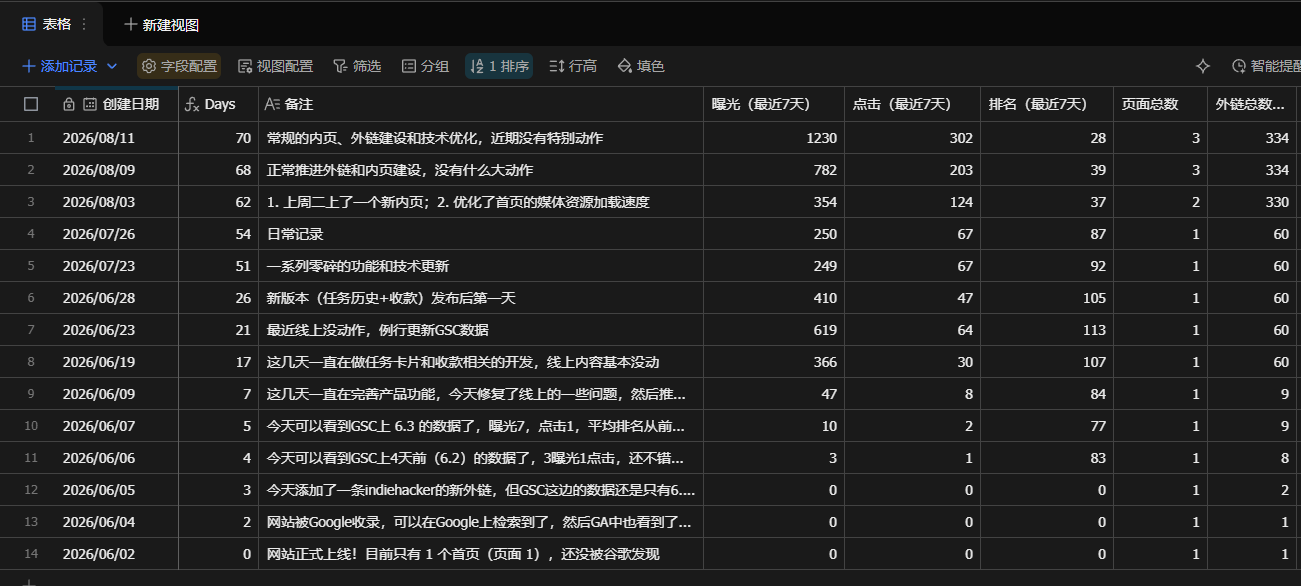Select the Days value 26
1301x586 pixels.
[218, 298]
